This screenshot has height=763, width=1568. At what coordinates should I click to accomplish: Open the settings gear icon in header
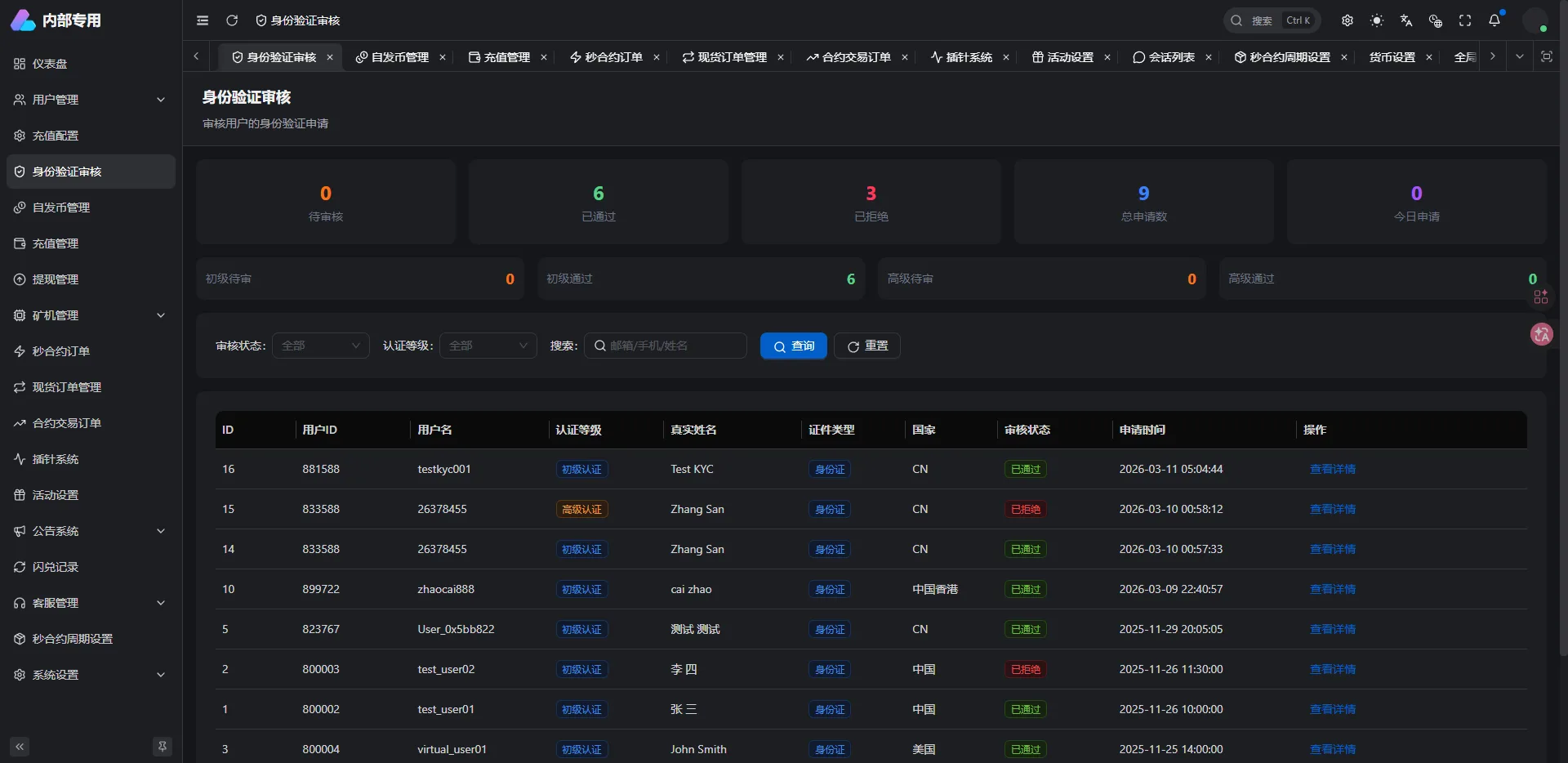(1347, 20)
